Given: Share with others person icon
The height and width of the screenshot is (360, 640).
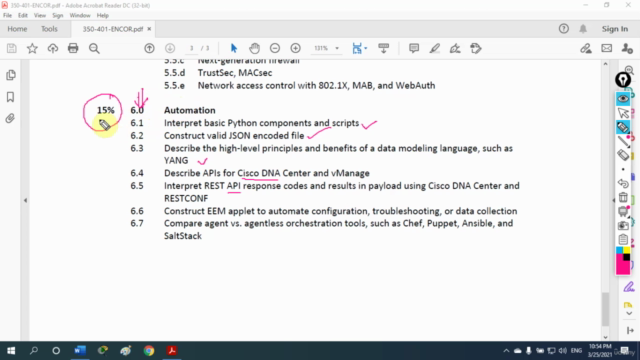Looking at the screenshot, I should [x=627, y=49].
